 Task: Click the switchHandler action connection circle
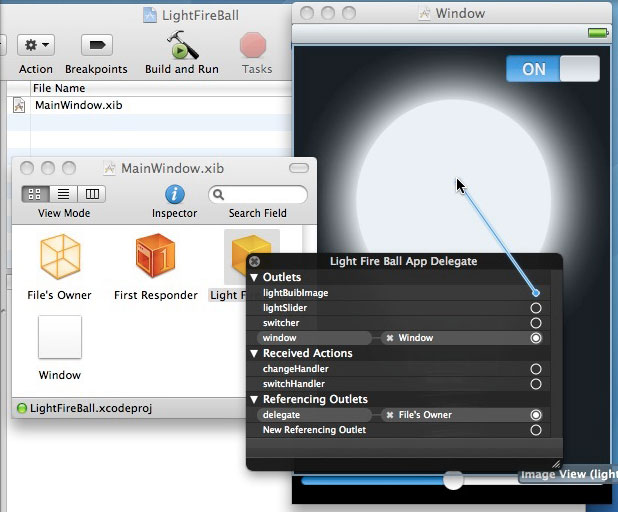click(x=536, y=384)
